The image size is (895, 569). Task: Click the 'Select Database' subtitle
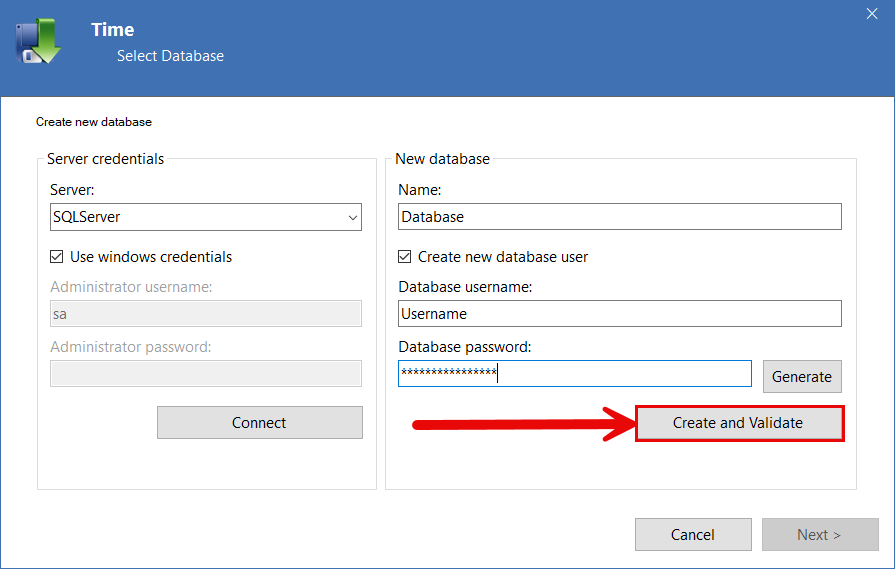click(x=170, y=56)
